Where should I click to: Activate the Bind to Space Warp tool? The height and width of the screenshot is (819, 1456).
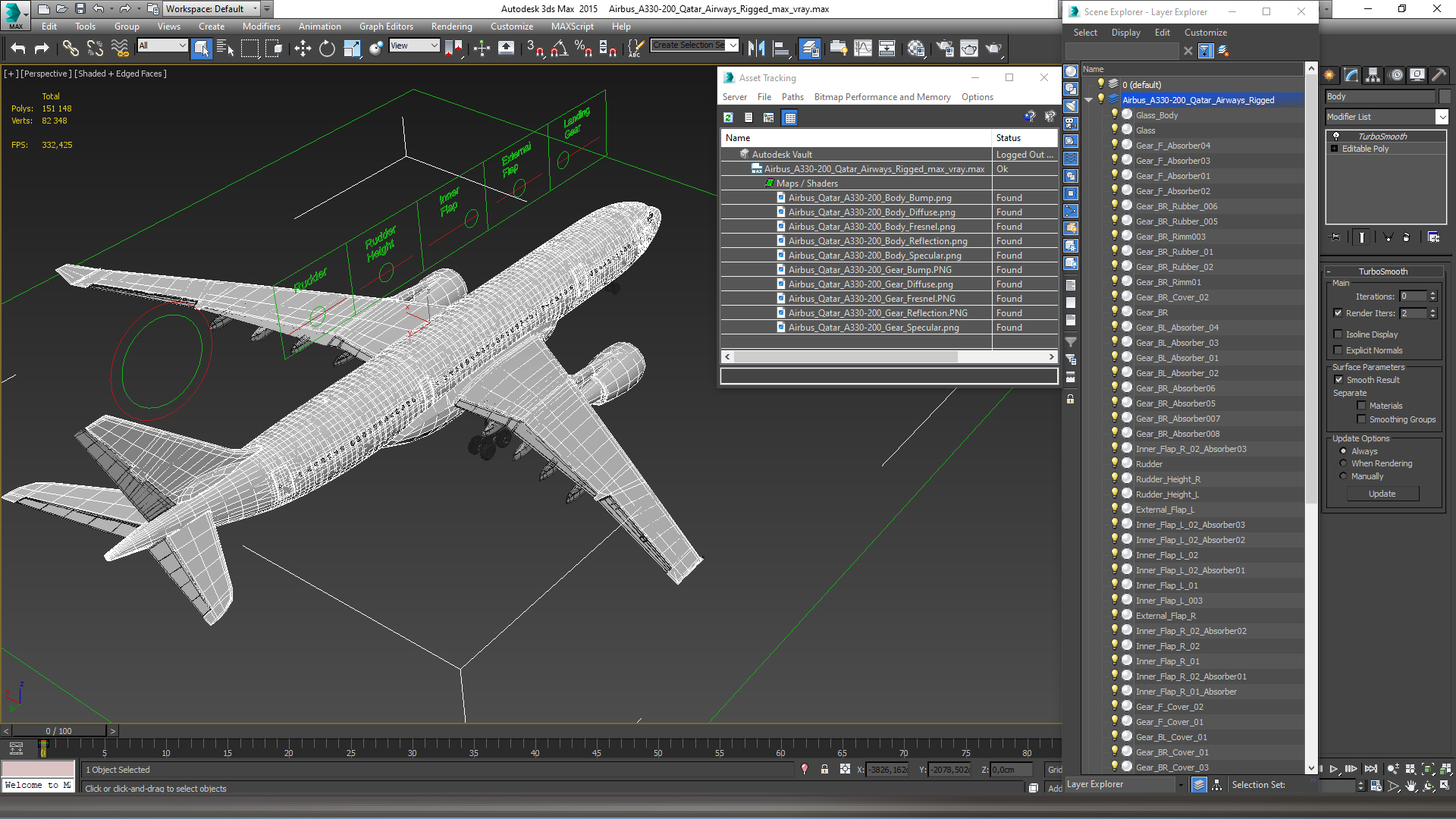(120, 49)
